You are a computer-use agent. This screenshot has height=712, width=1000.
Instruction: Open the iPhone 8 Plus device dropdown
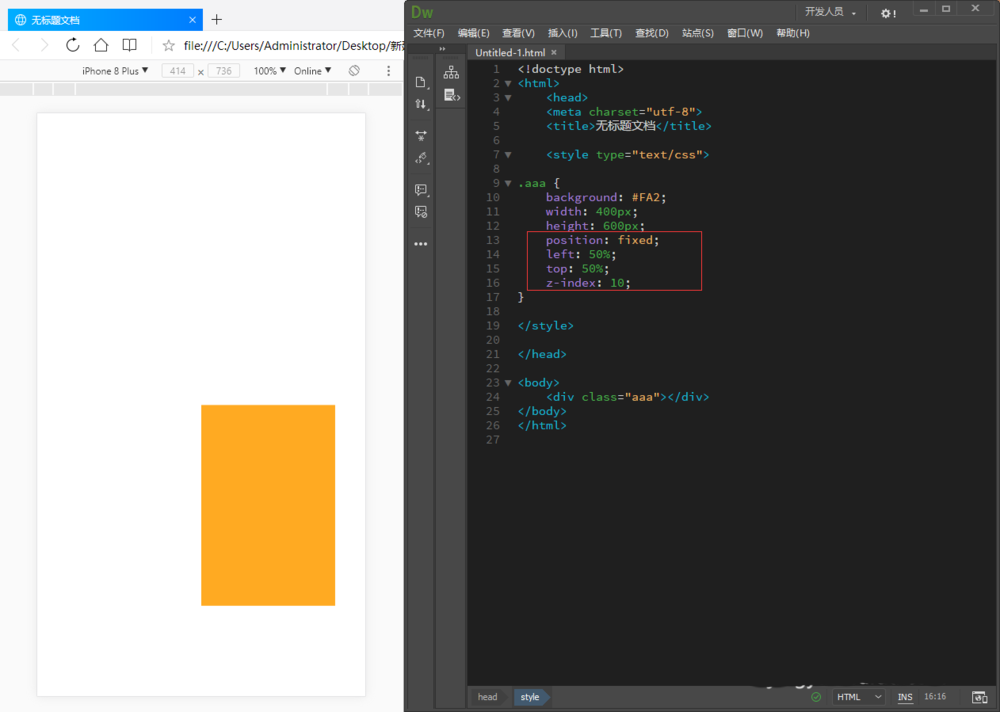tap(115, 71)
